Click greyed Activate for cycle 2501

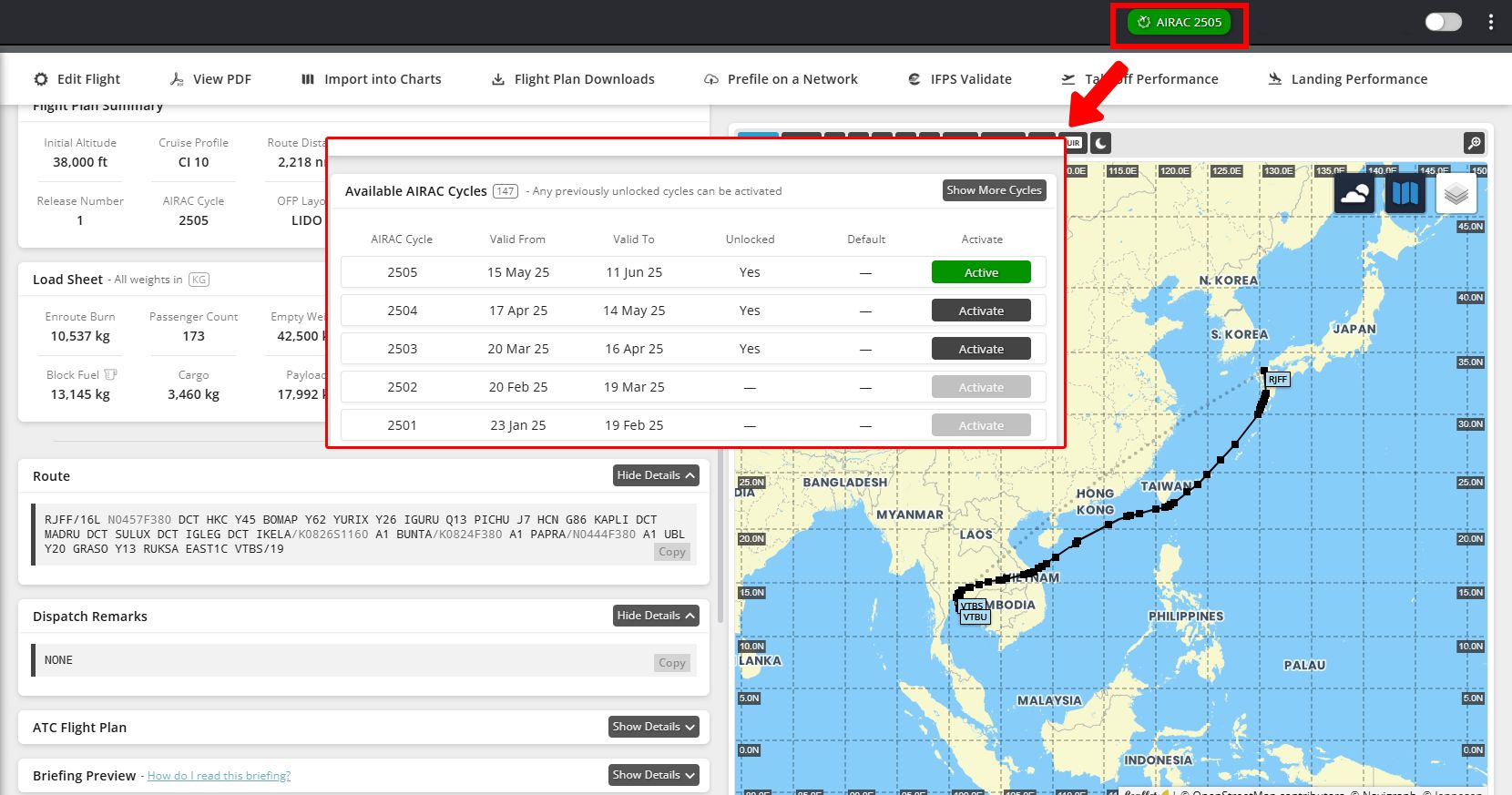[981, 425]
